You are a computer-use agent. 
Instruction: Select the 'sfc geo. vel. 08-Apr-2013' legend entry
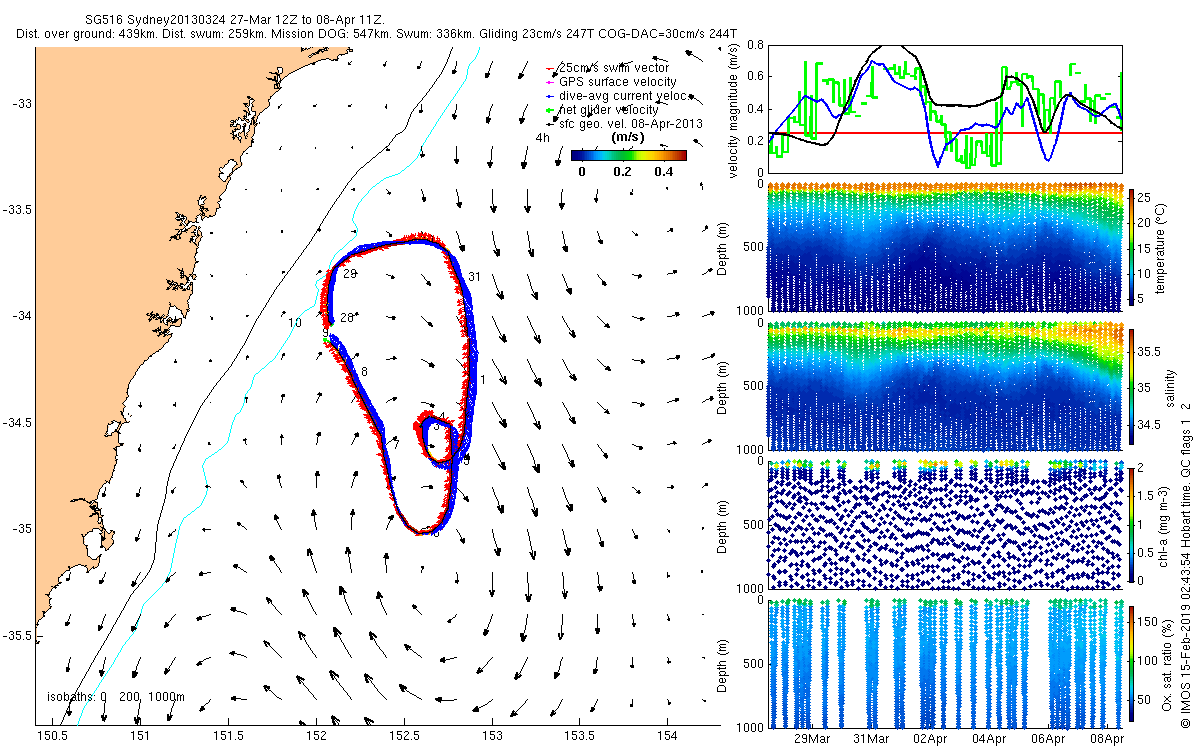[624, 123]
